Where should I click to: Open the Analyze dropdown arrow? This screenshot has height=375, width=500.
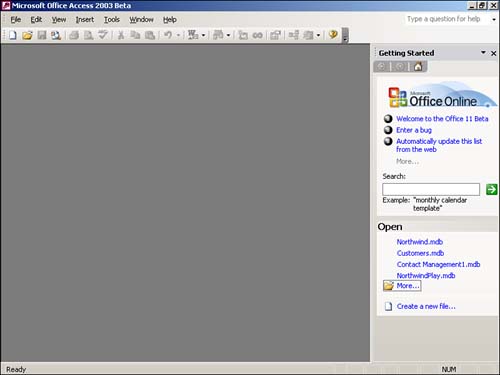(228, 35)
